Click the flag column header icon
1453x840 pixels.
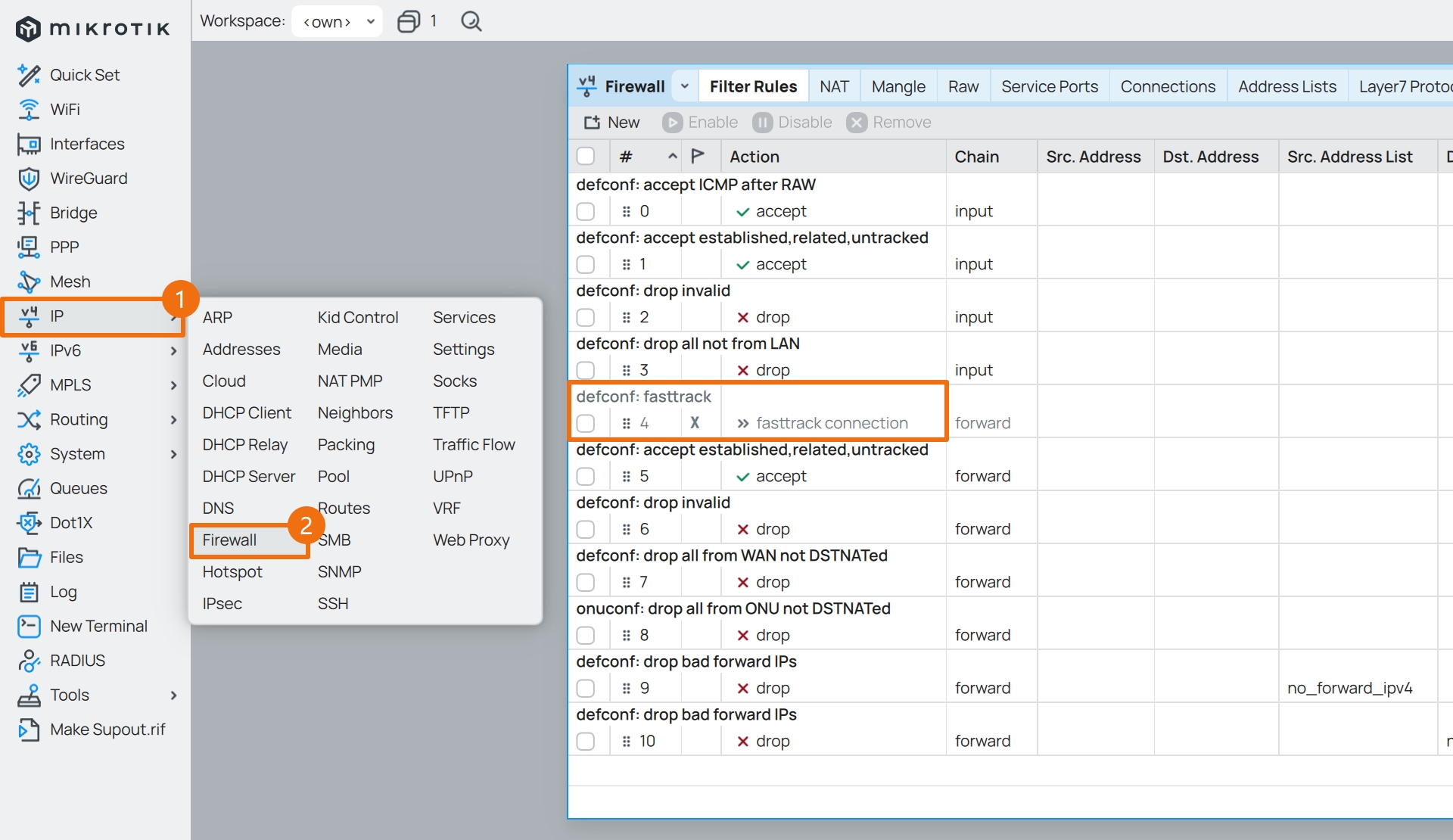pyautogui.click(x=698, y=156)
